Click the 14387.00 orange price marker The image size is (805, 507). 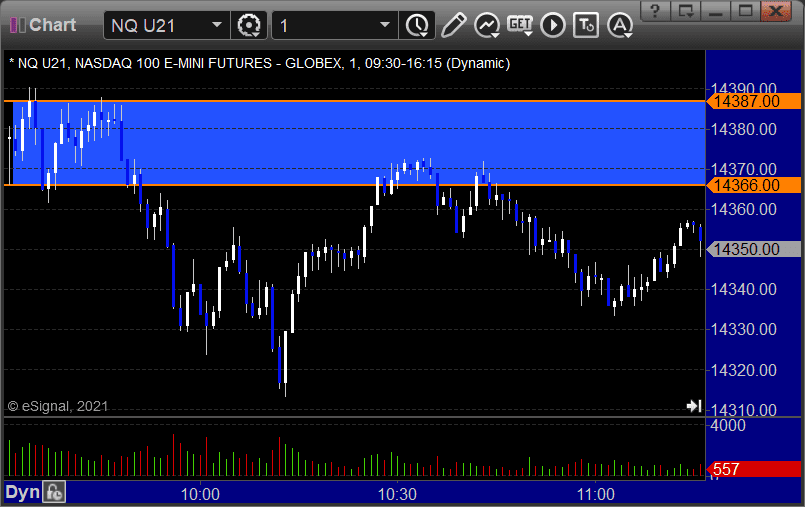coord(753,102)
